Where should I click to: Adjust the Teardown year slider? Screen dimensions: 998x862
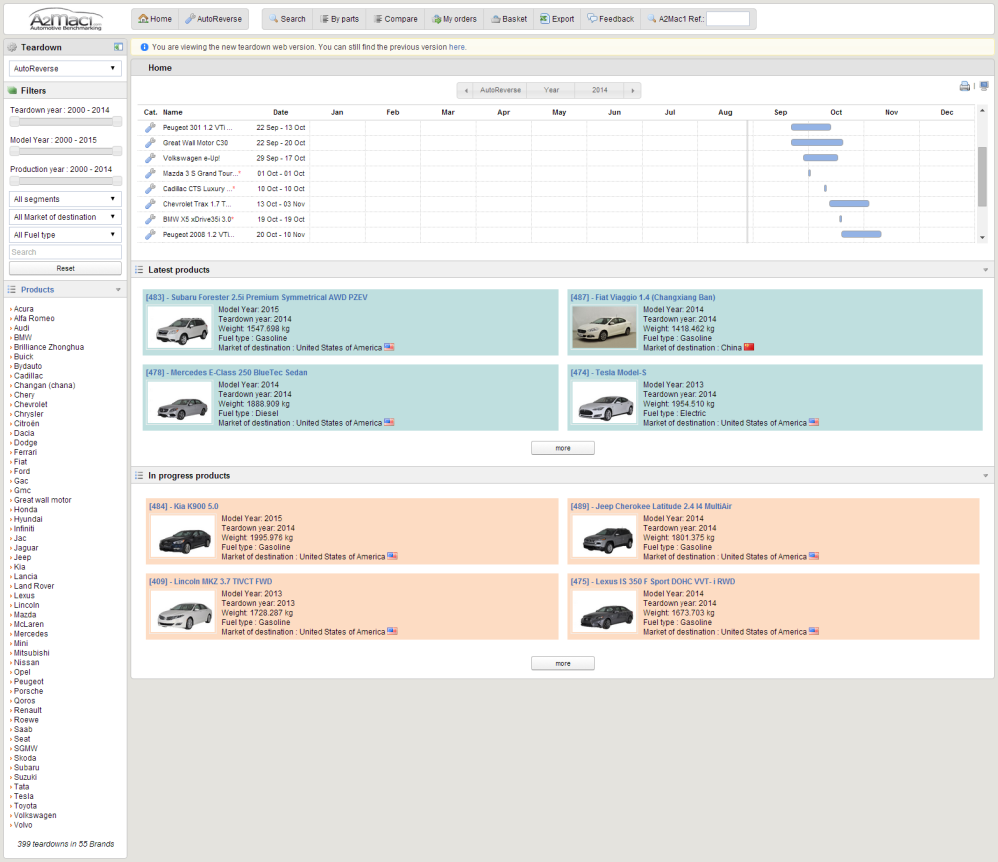[65, 122]
